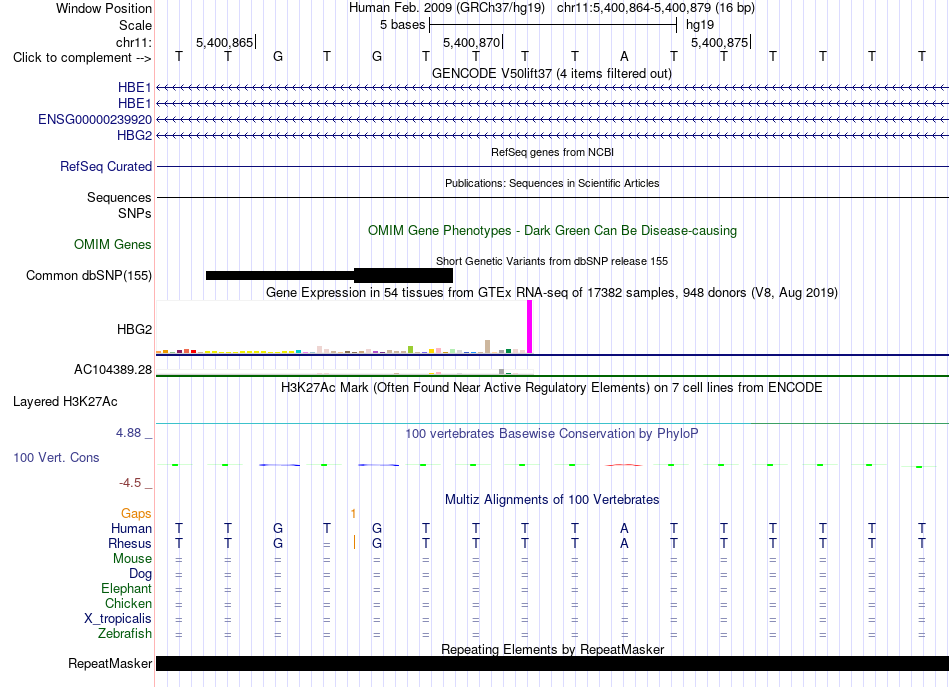This screenshot has height=687, width=950.
Task: Open the RefSeq Curated track label
Action: [x=106, y=167]
